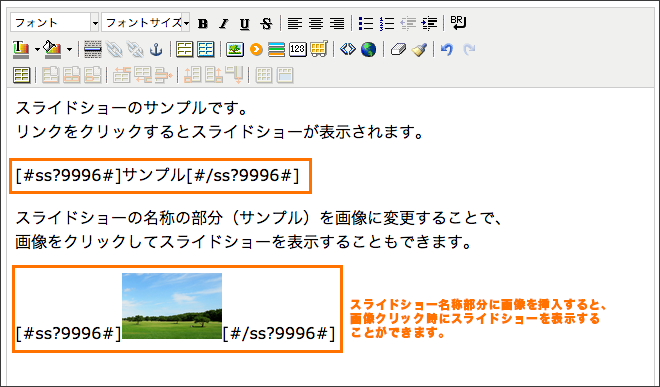The image size is (660, 387).
Task: Click the line 画像をクリックしてスライドショーを表示することもできます。
Action: 244,242
